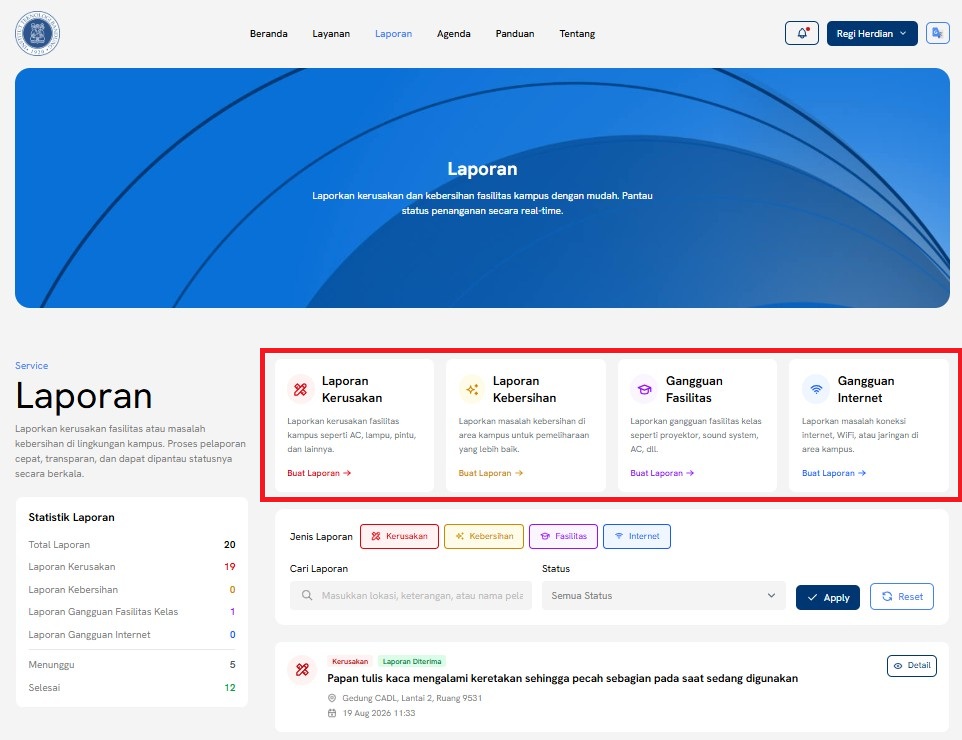Screen dimensions: 962x740
Task: Toggle the Kebersihan report type filter
Action: [484, 536]
